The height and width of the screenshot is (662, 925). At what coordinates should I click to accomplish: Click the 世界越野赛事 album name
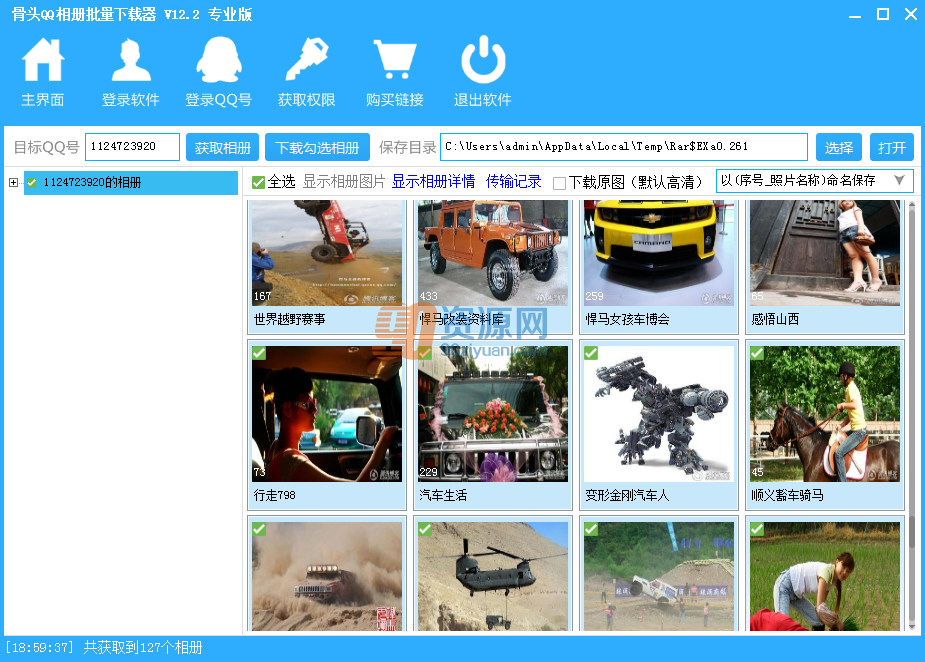pos(290,320)
